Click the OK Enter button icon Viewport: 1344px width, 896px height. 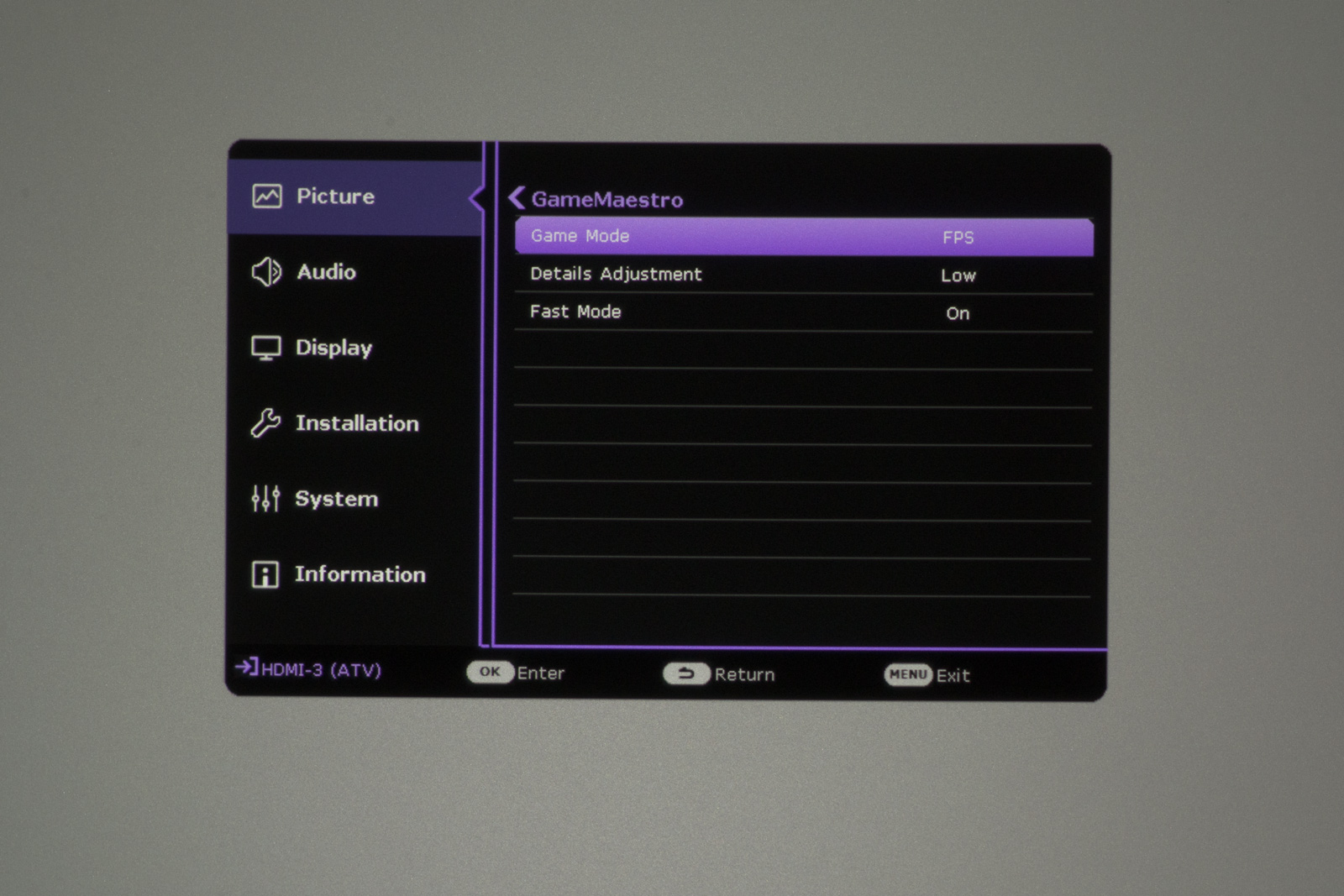[490, 672]
